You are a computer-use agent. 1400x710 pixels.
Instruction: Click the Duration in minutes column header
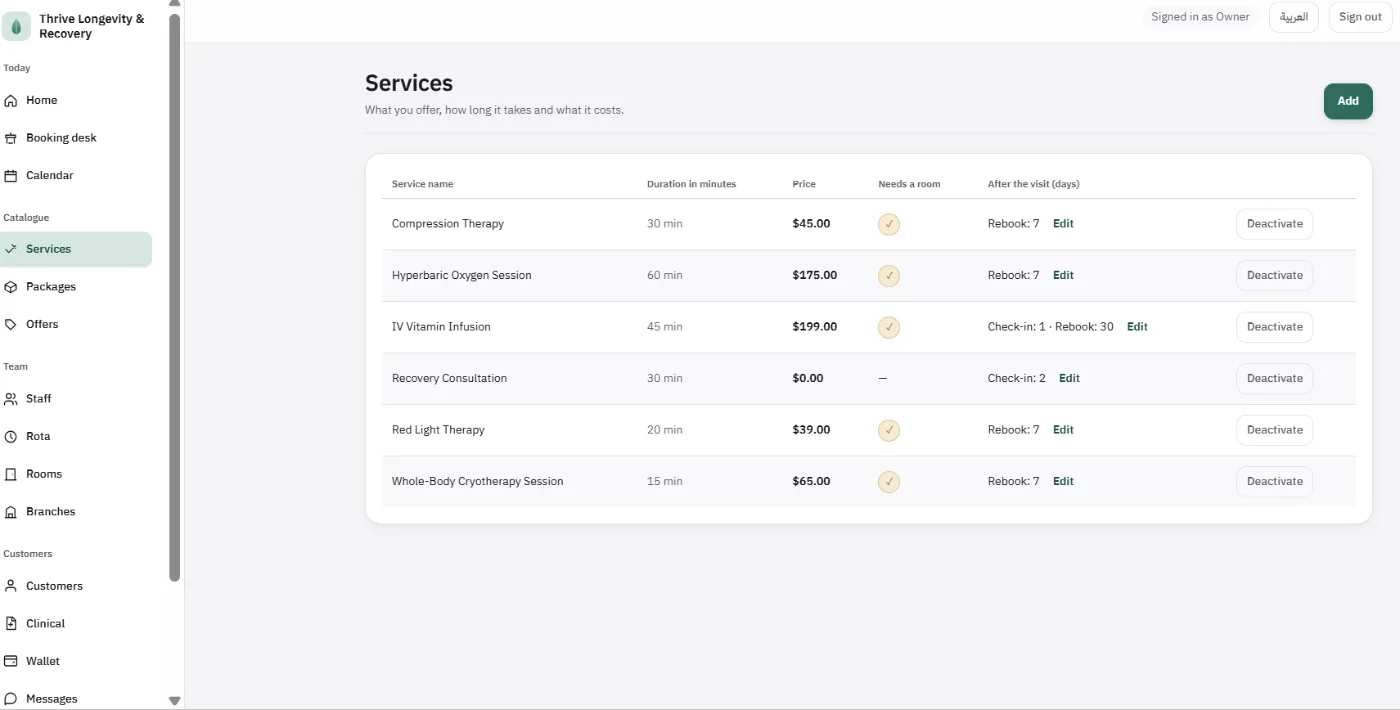click(691, 184)
